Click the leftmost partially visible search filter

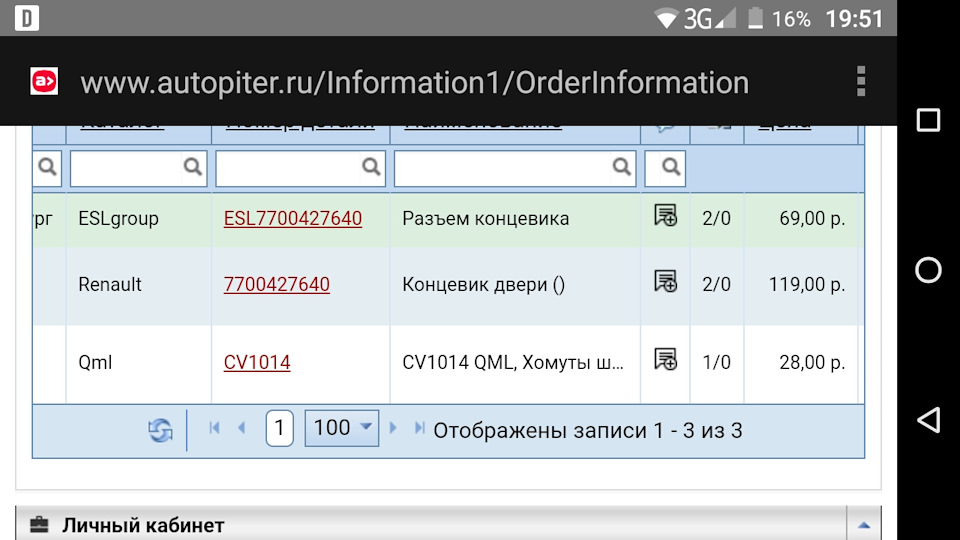click(x=47, y=168)
